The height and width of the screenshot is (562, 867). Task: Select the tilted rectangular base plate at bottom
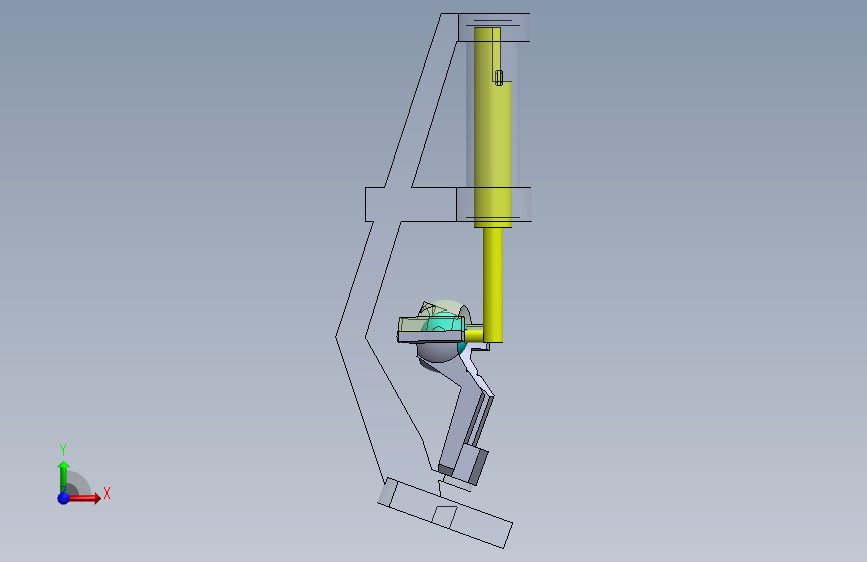(445, 513)
